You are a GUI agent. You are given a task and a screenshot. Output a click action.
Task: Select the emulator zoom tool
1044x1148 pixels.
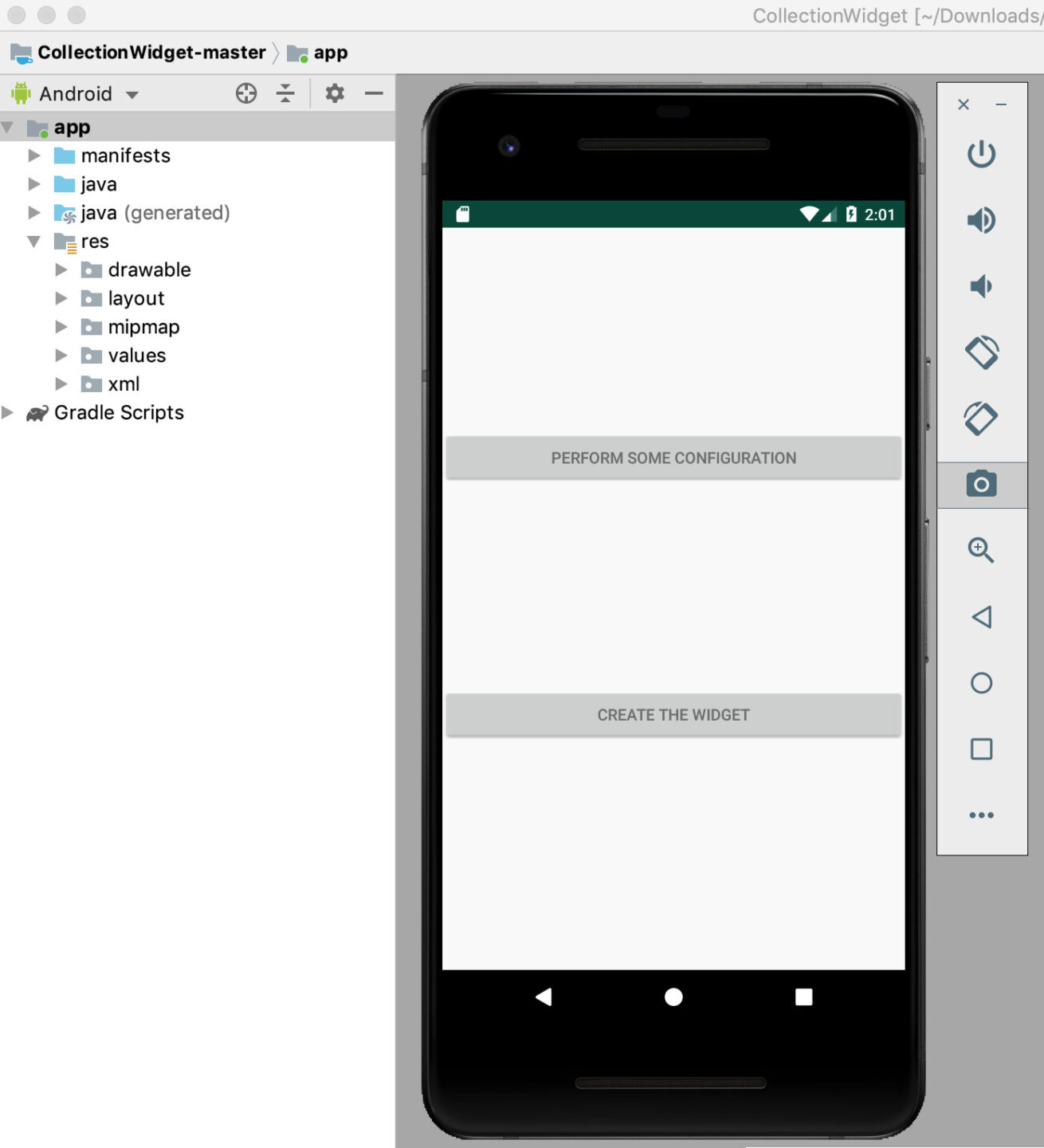(981, 551)
